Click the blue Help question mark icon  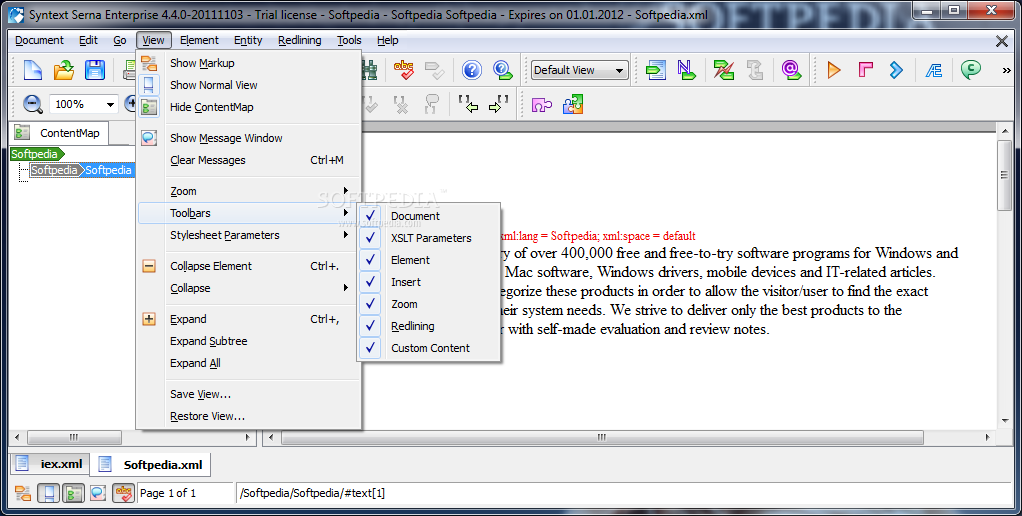click(x=472, y=70)
